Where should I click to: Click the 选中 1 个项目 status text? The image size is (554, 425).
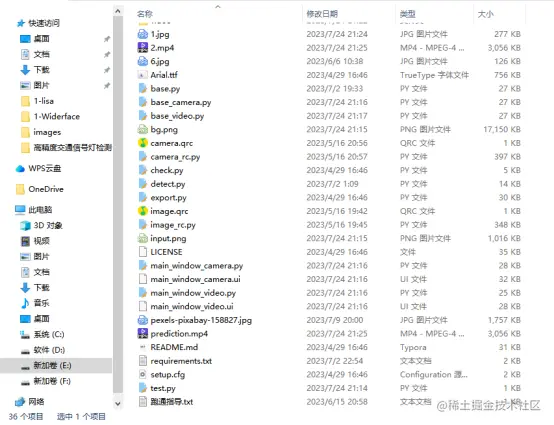tap(81, 417)
